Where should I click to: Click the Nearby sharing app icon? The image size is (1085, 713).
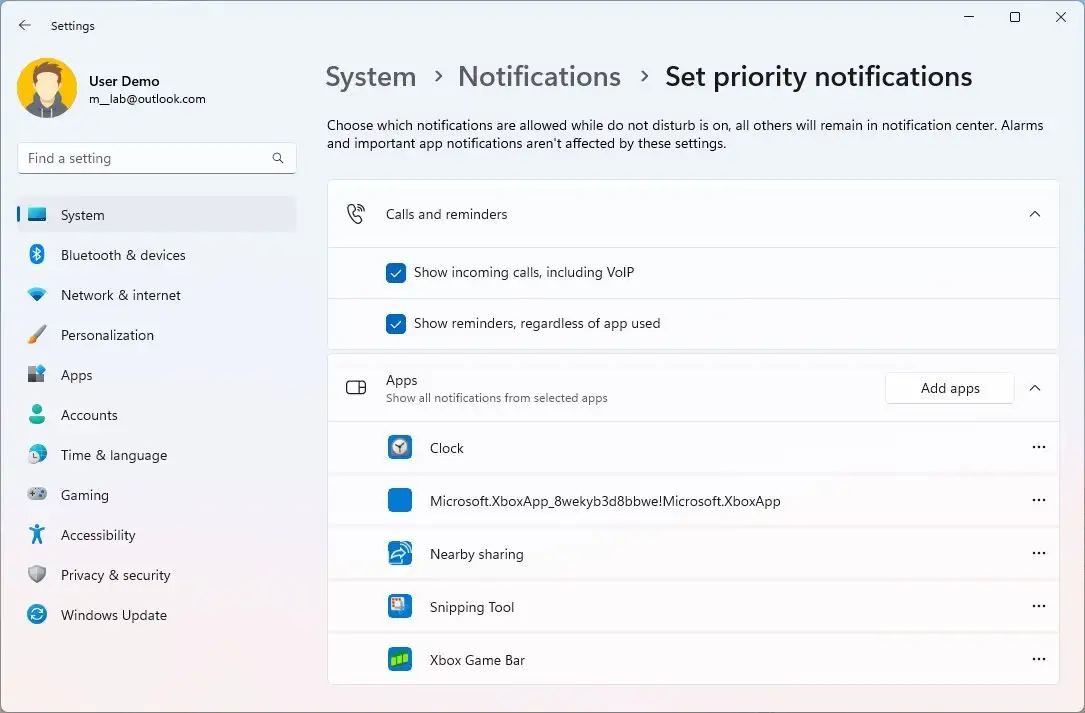pos(400,554)
